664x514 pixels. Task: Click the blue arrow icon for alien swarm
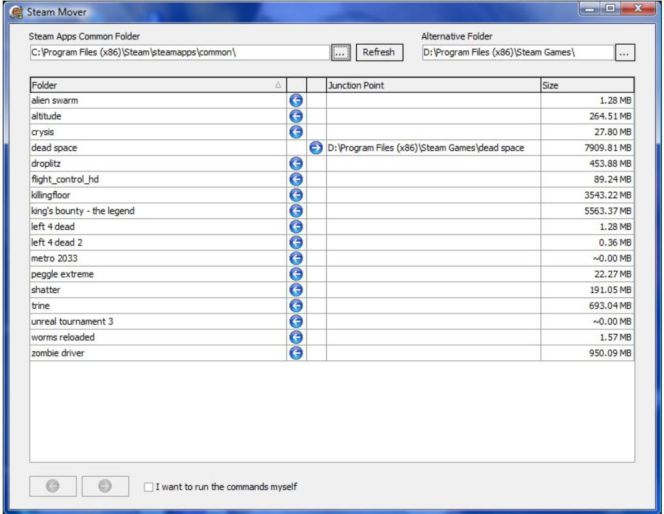(x=296, y=100)
